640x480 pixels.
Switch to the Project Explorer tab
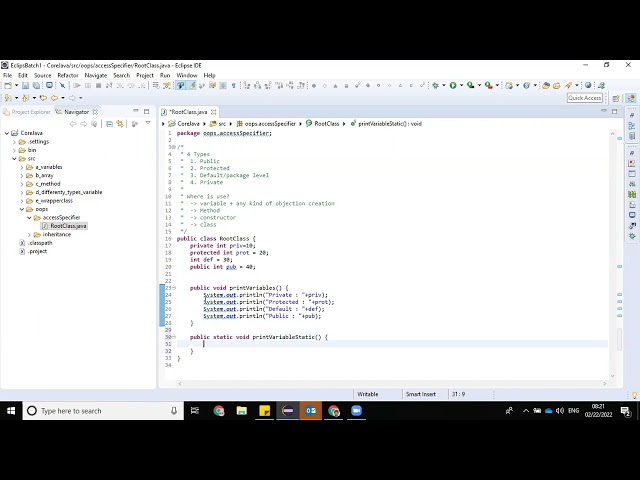(27, 112)
